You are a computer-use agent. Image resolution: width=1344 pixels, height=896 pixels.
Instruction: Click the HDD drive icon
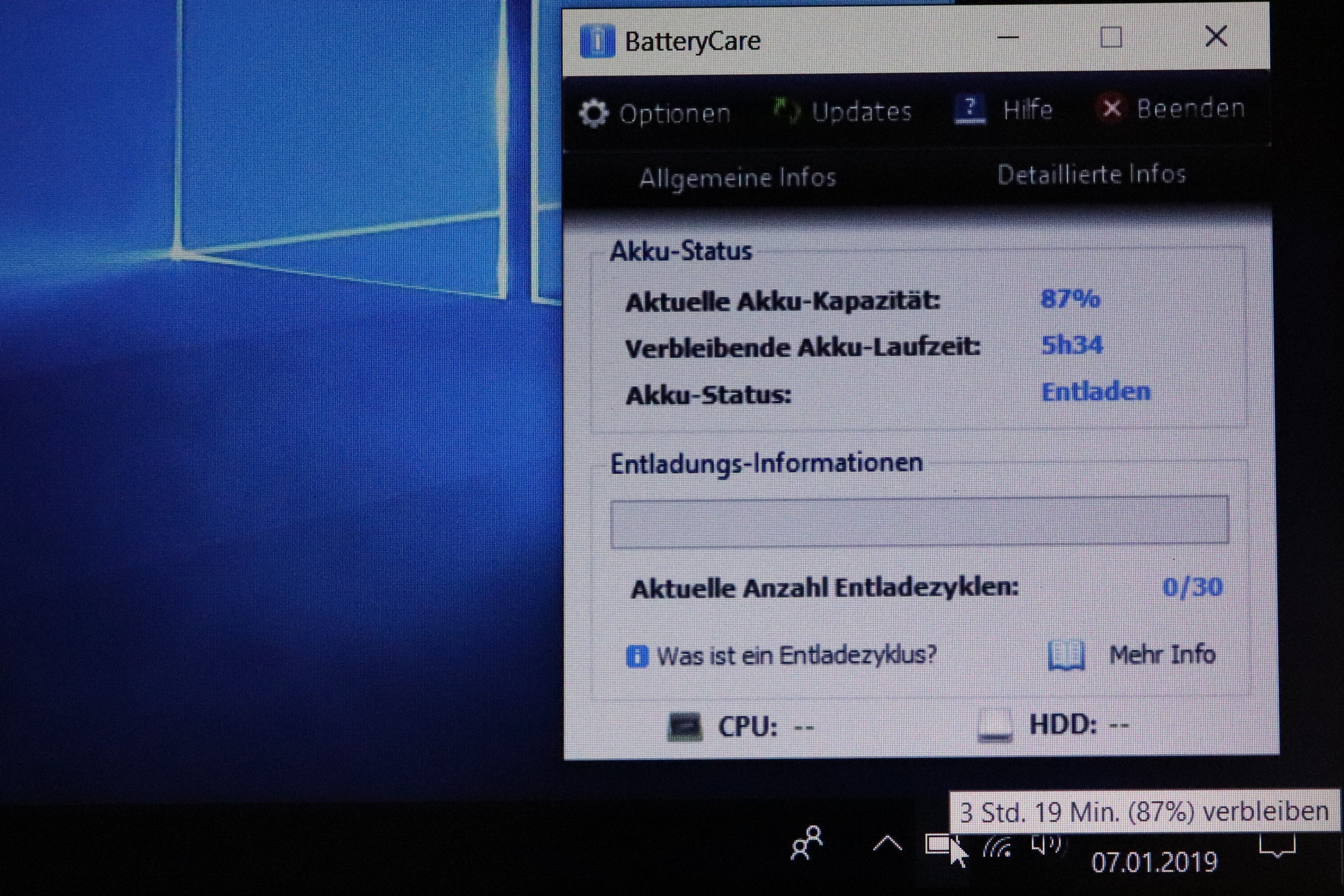pos(994,726)
